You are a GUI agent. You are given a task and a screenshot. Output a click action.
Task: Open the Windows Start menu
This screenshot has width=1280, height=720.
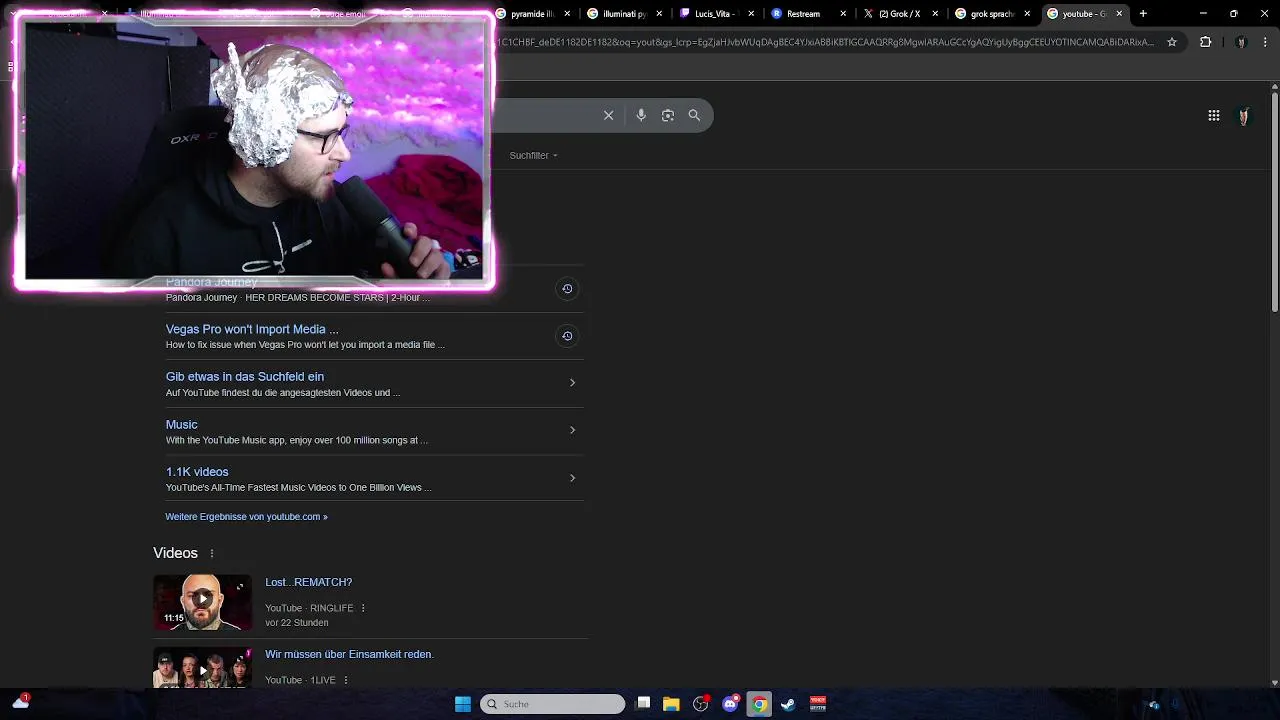[x=463, y=704]
